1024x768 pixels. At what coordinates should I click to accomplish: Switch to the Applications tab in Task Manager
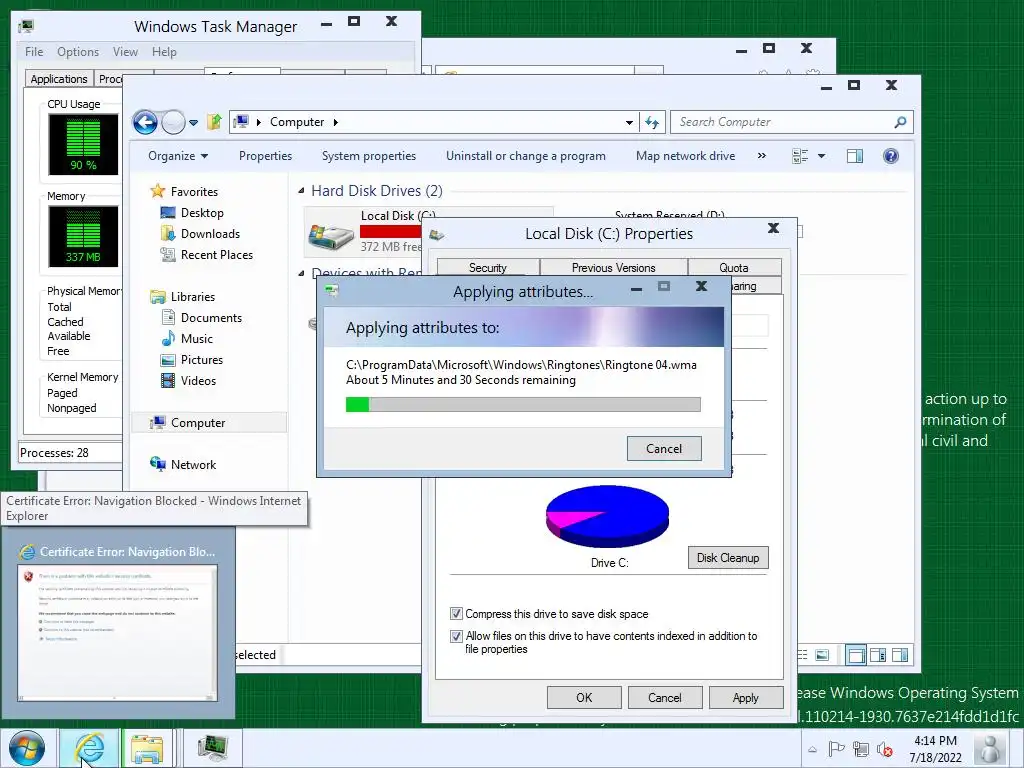[x=59, y=79]
